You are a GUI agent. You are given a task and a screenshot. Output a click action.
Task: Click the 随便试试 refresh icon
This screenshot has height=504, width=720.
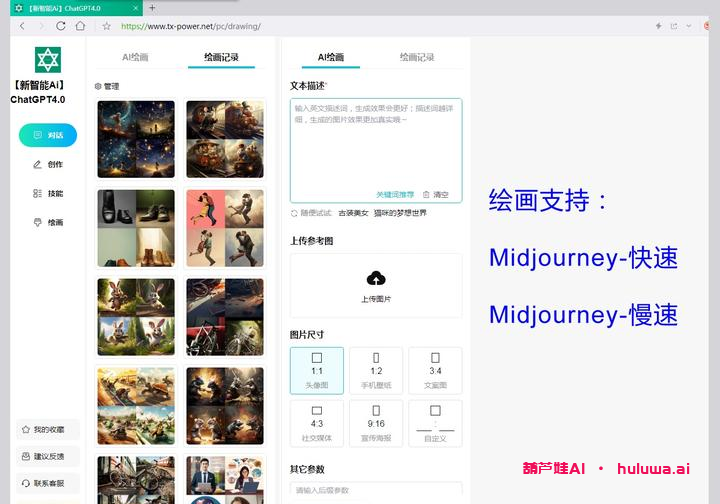tap(294, 213)
